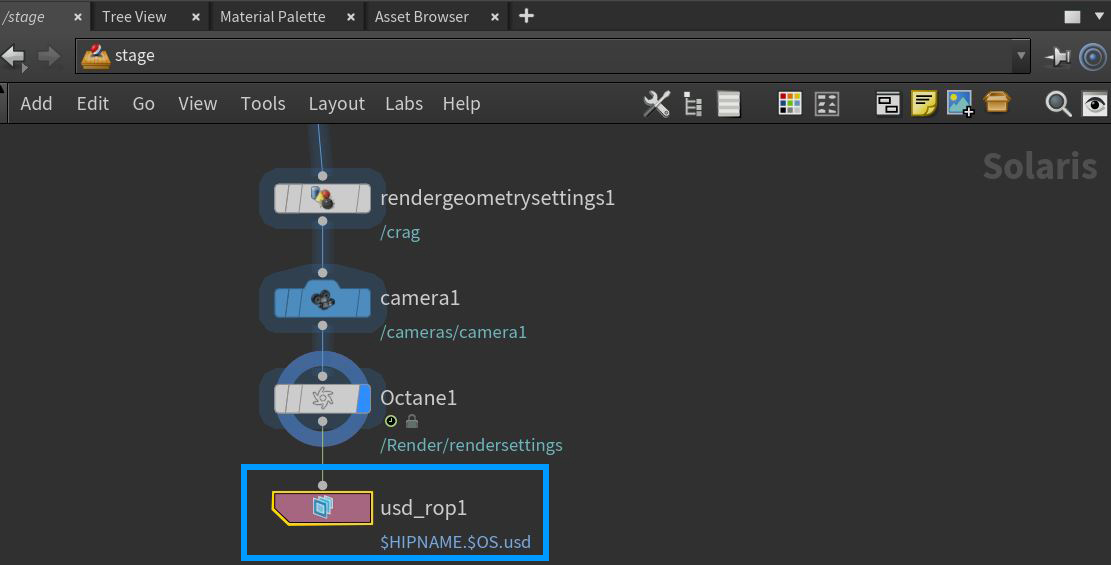Add a new pane tab with plus

point(526,16)
